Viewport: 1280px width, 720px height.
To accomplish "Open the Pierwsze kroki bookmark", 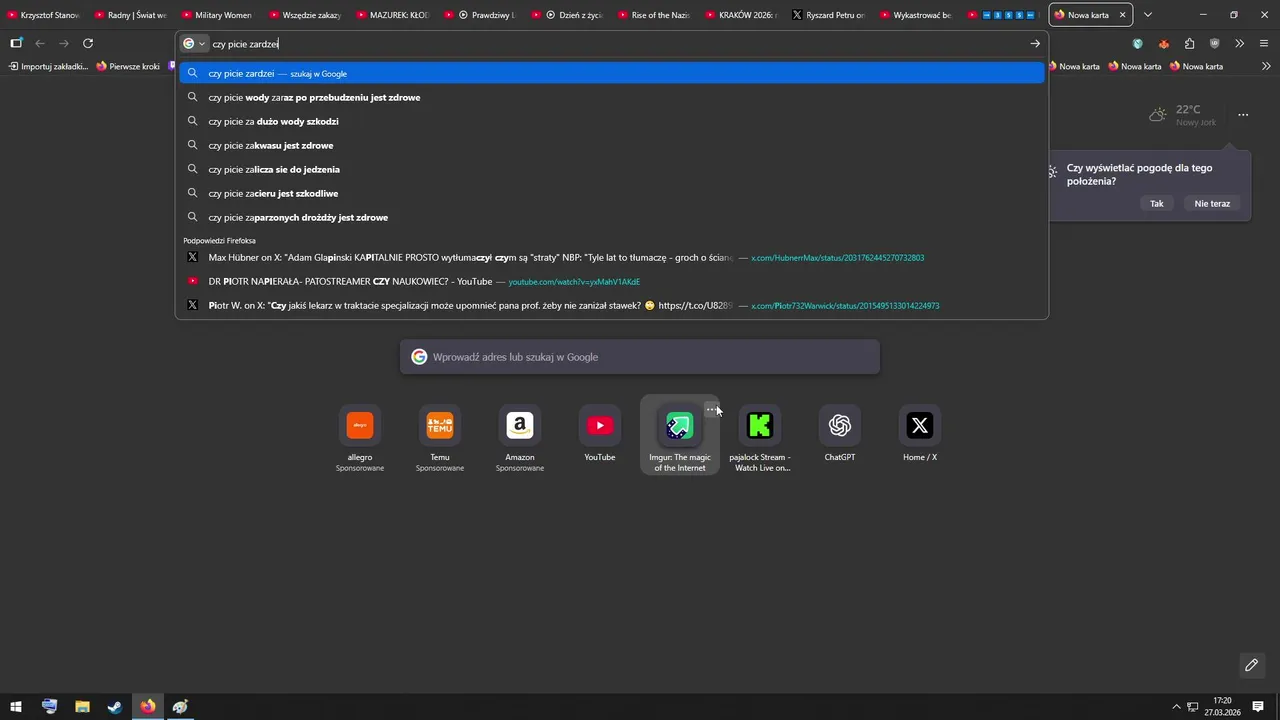I will 128,66.
